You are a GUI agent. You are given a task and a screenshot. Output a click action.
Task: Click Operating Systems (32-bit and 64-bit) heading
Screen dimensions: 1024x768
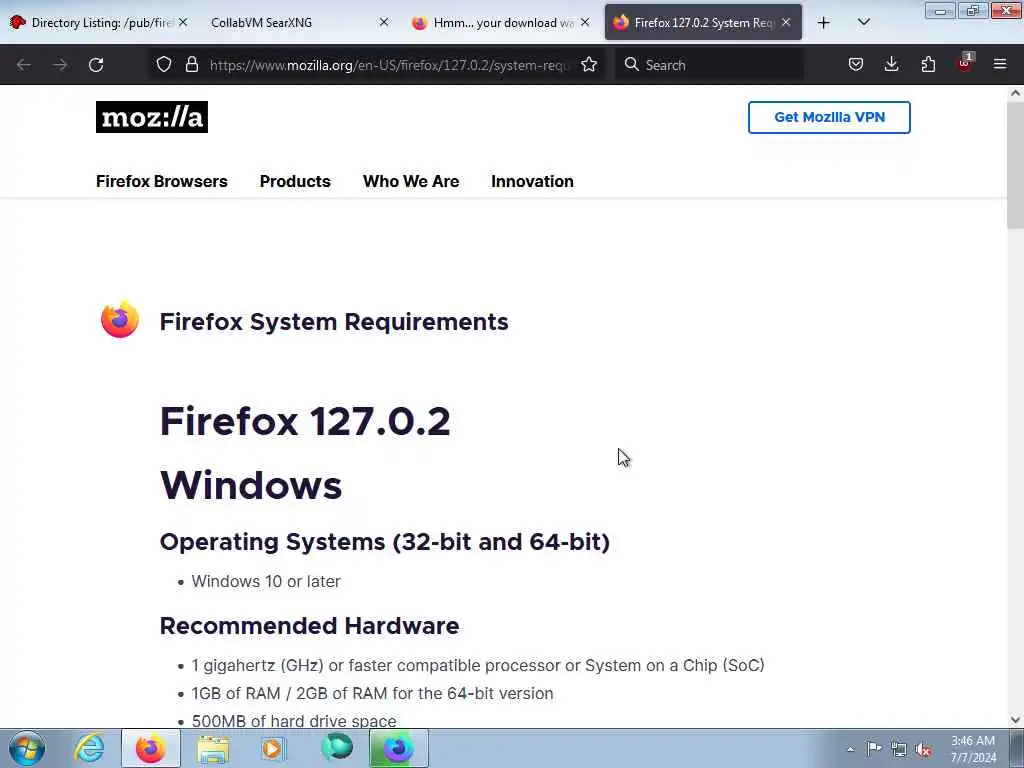[385, 542]
